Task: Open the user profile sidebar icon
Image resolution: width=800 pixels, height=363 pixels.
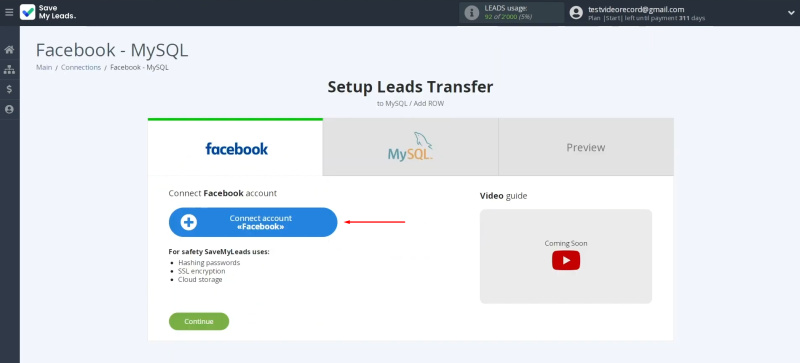Action: (x=9, y=109)
